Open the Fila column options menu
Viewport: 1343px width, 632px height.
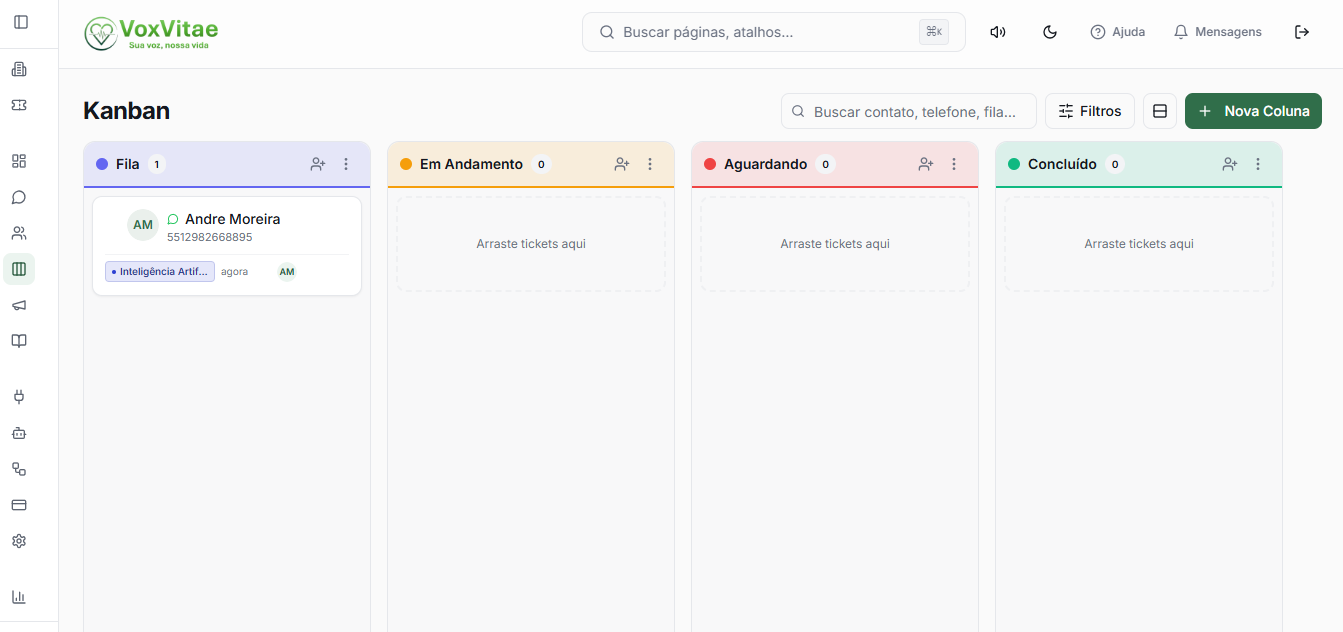(x=346, y=164)
